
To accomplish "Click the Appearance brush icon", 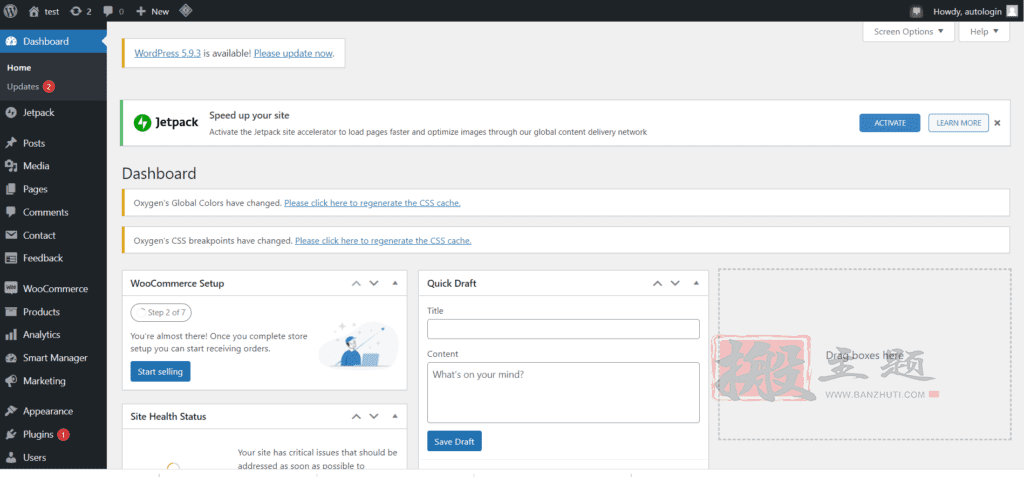I will (11, 411).
